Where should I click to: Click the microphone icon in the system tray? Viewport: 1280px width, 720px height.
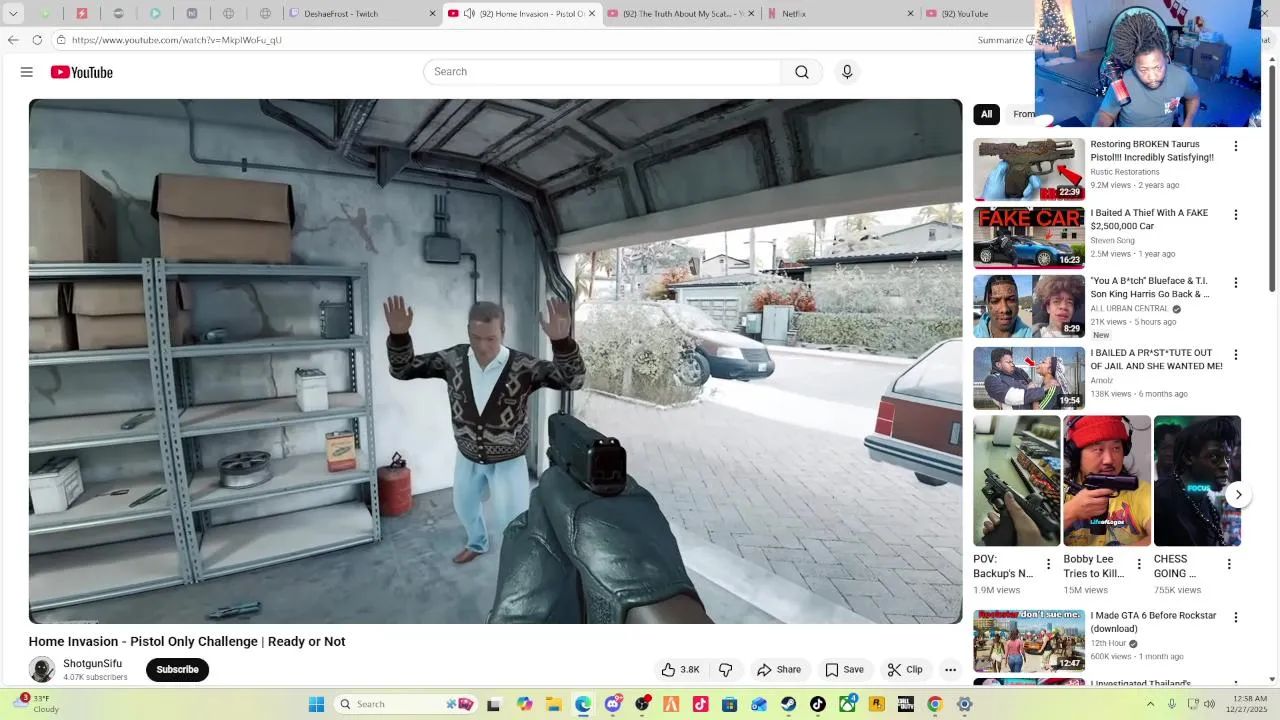pos(1172,704)
